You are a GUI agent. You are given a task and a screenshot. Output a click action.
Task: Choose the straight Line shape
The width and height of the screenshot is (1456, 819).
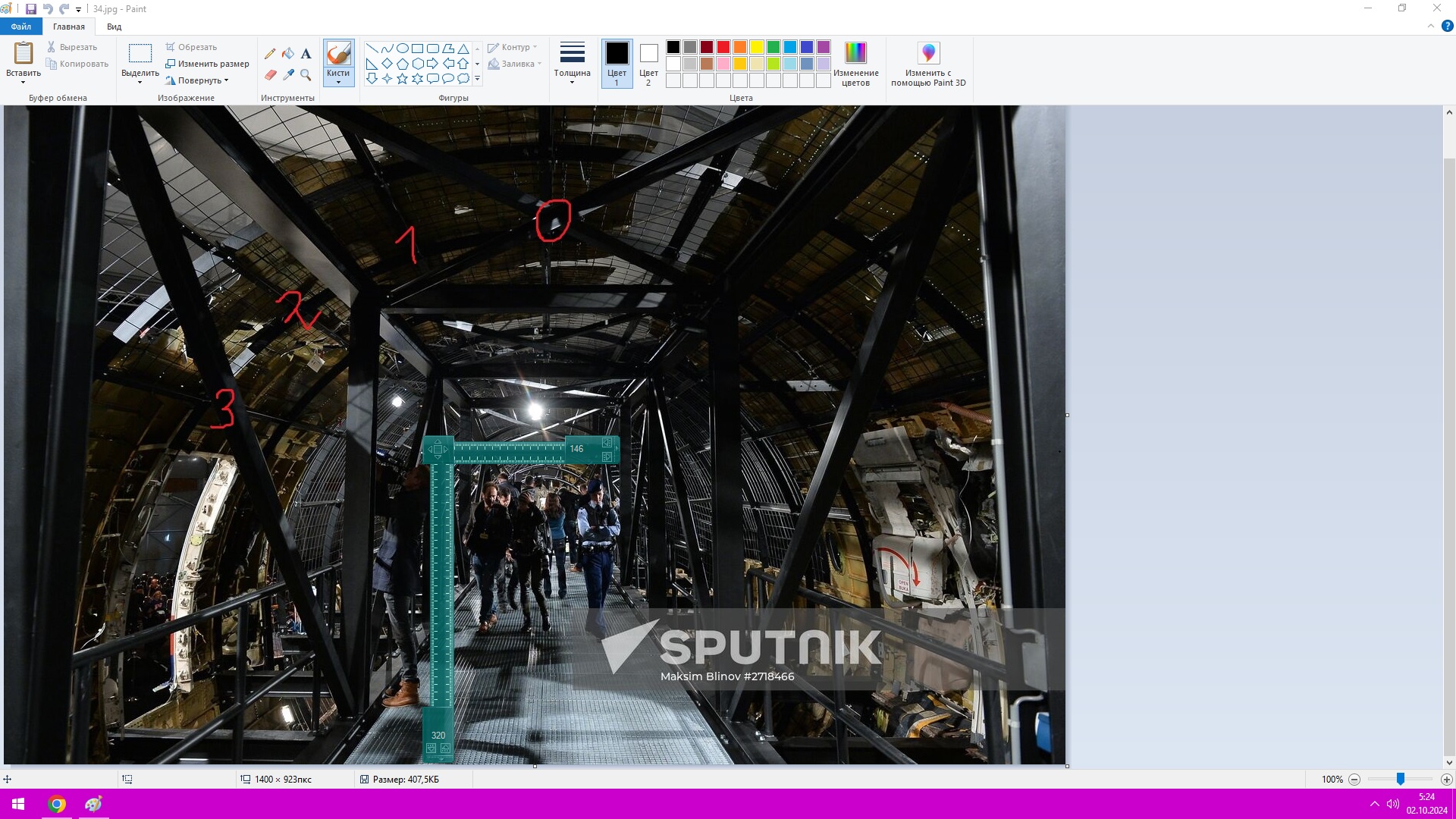[x=372, y=48]
